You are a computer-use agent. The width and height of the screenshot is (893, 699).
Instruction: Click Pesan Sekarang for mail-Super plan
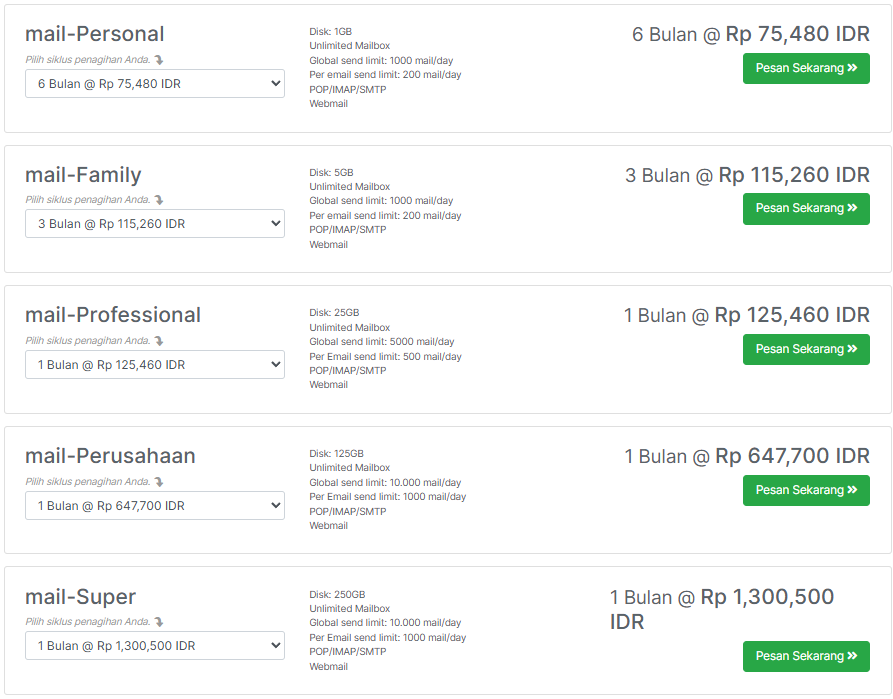pyautogui.click(x=806, y=656)
